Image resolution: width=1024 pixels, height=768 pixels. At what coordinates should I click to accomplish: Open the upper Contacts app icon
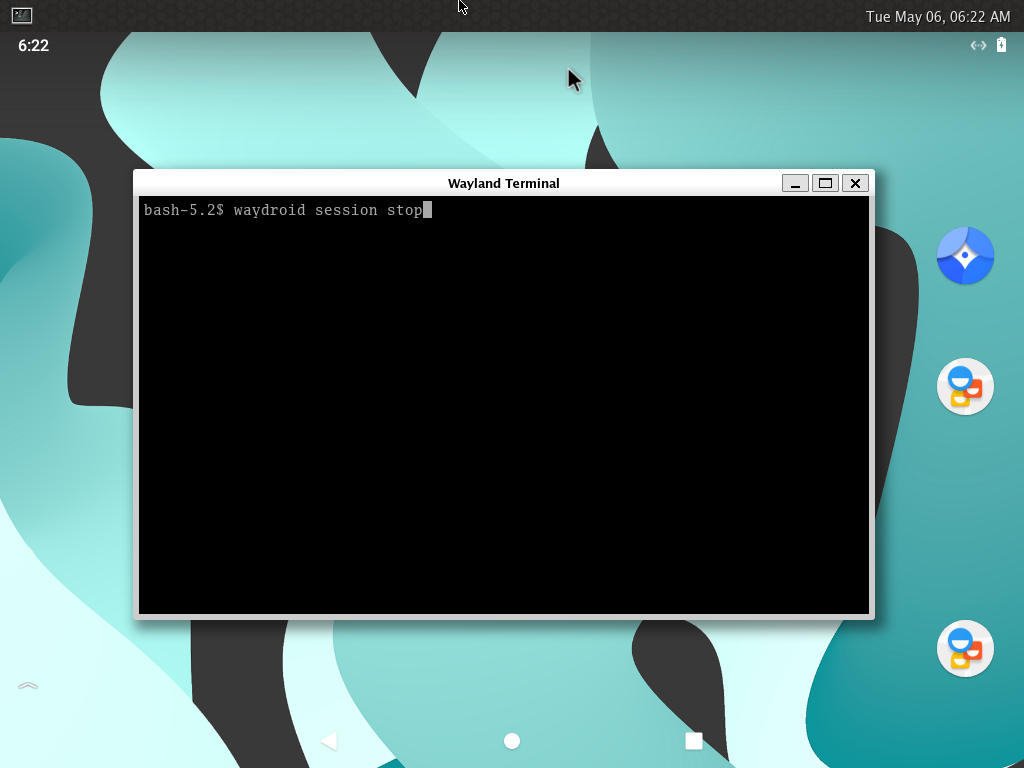pyautogui.click(x=965, y=387)
